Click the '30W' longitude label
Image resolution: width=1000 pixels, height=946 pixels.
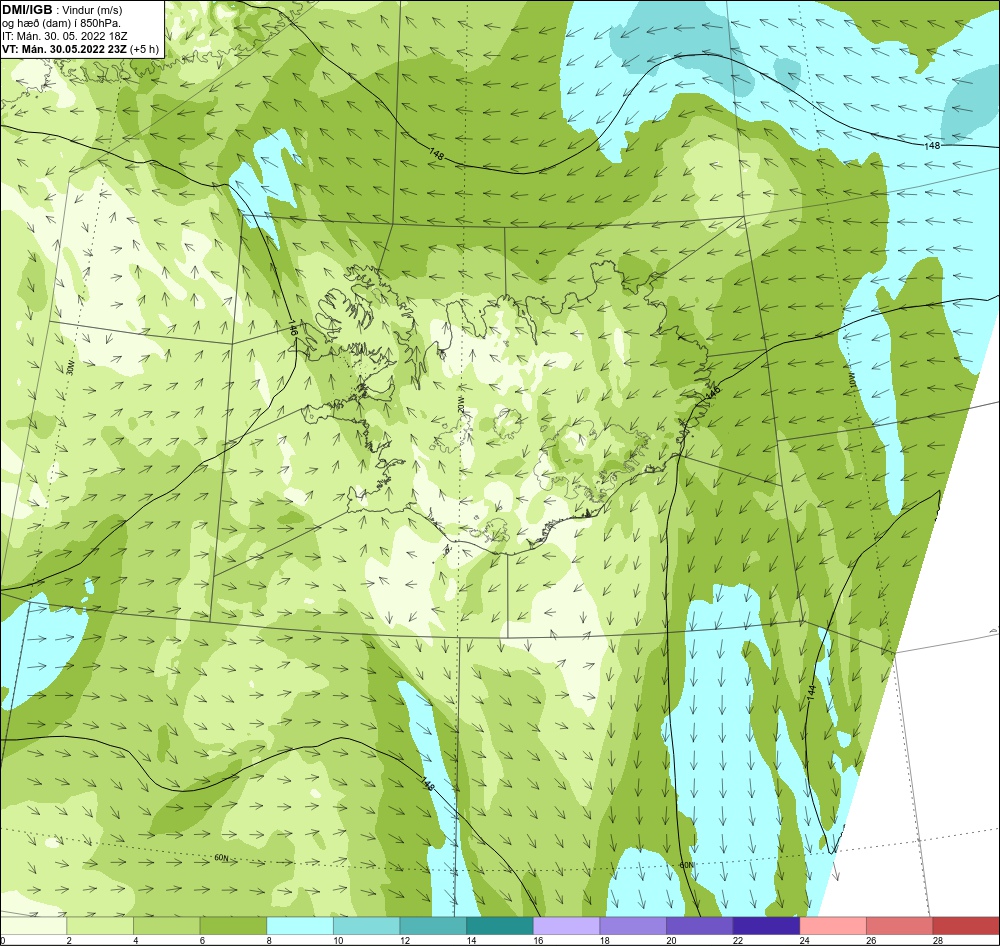(70, 367)
